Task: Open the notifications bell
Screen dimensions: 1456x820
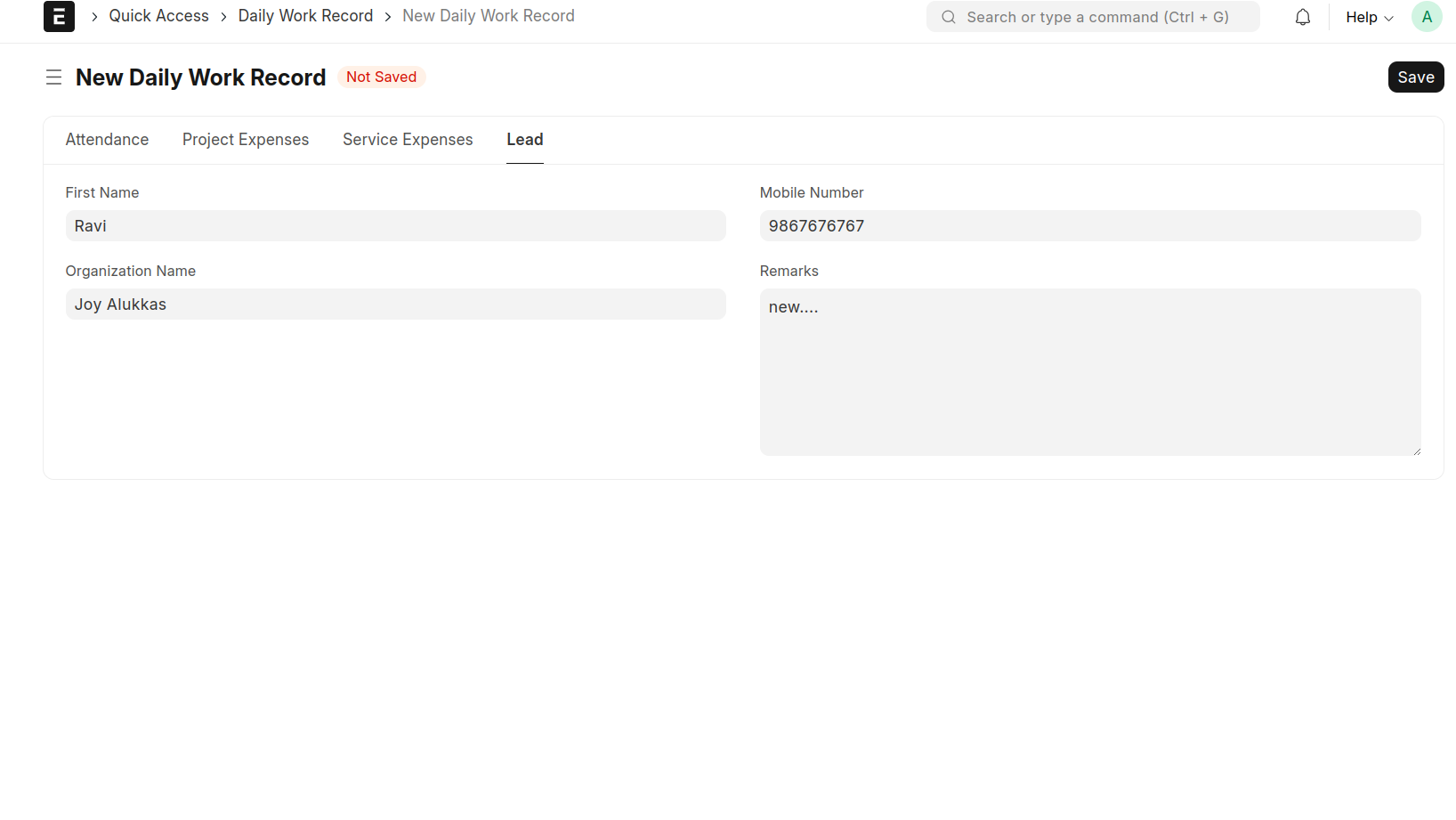Action: tap(1302, 17)
